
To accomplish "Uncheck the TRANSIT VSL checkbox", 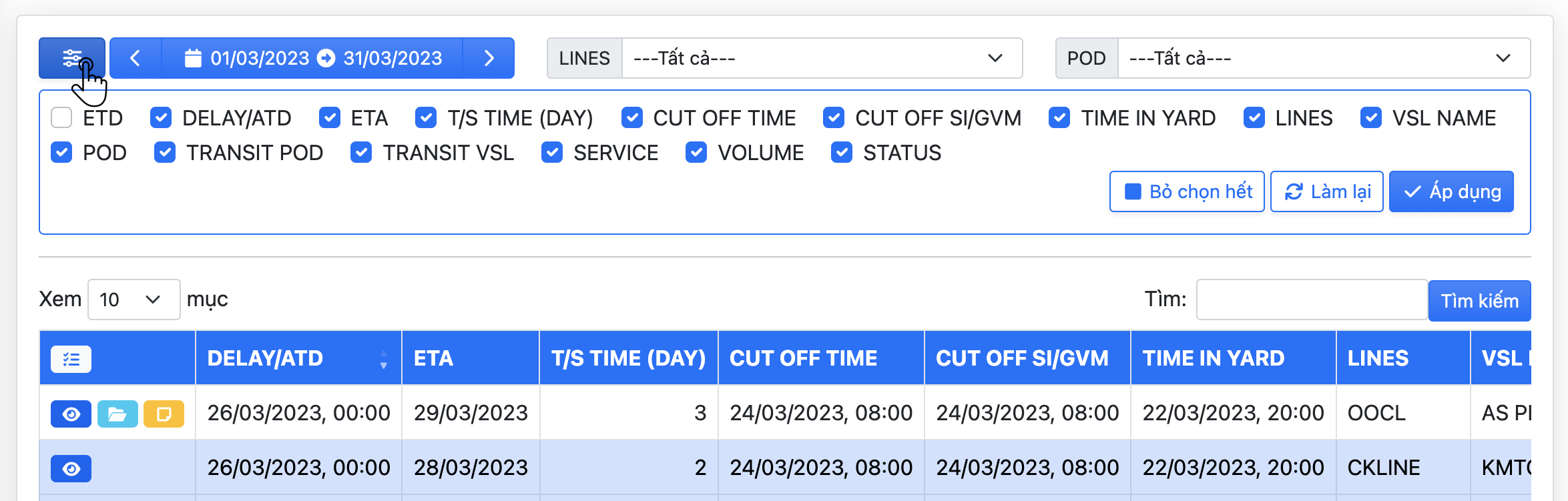I will (x=361, y=153).
